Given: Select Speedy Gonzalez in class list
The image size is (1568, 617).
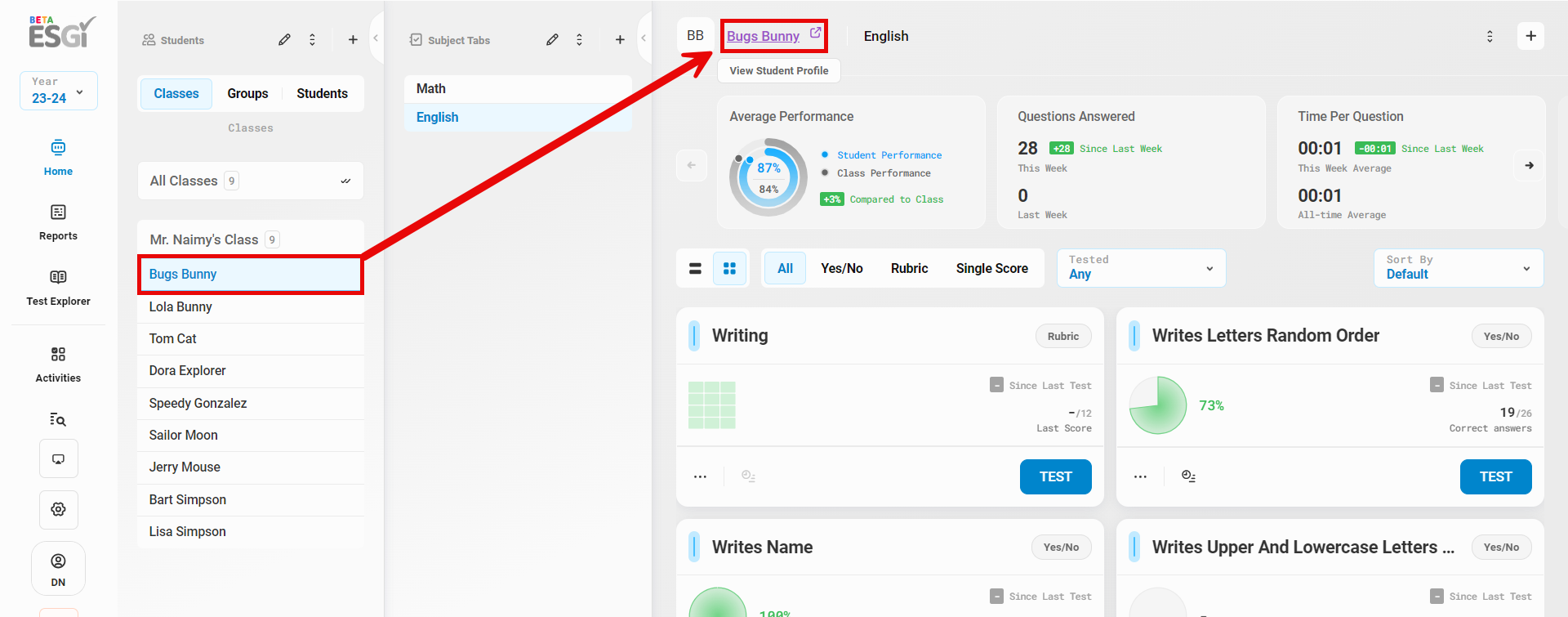Looking at the screenshot, I should click(250, 403).
